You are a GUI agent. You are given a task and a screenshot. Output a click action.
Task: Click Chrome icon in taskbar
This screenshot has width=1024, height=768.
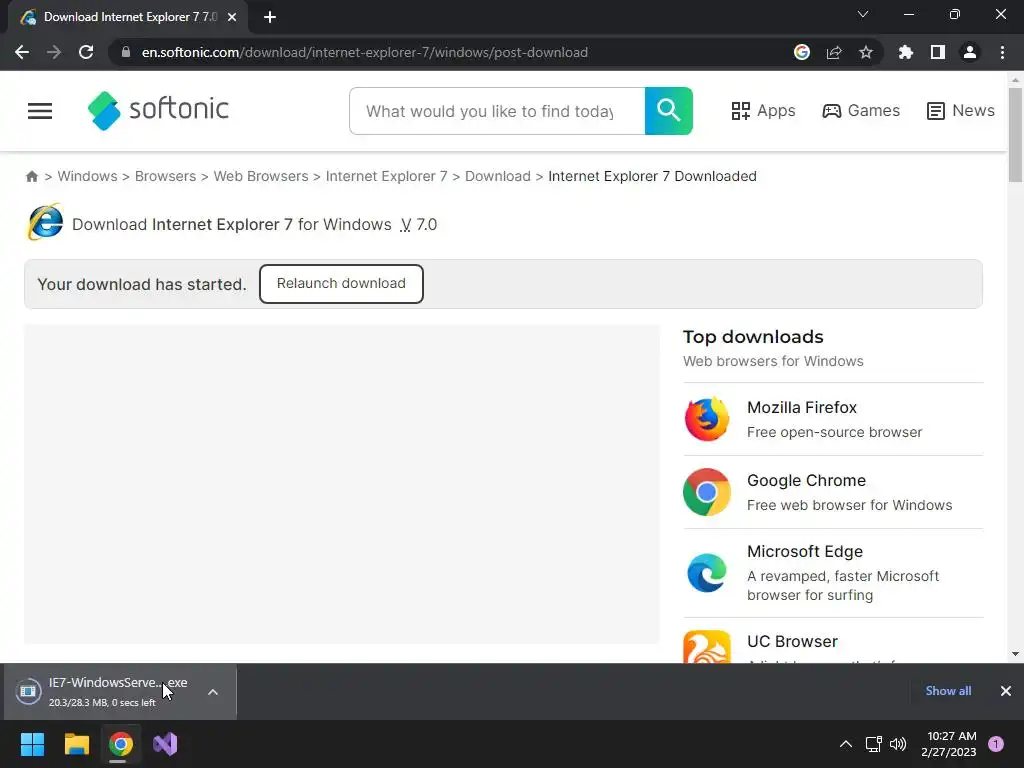coord(121,744)
